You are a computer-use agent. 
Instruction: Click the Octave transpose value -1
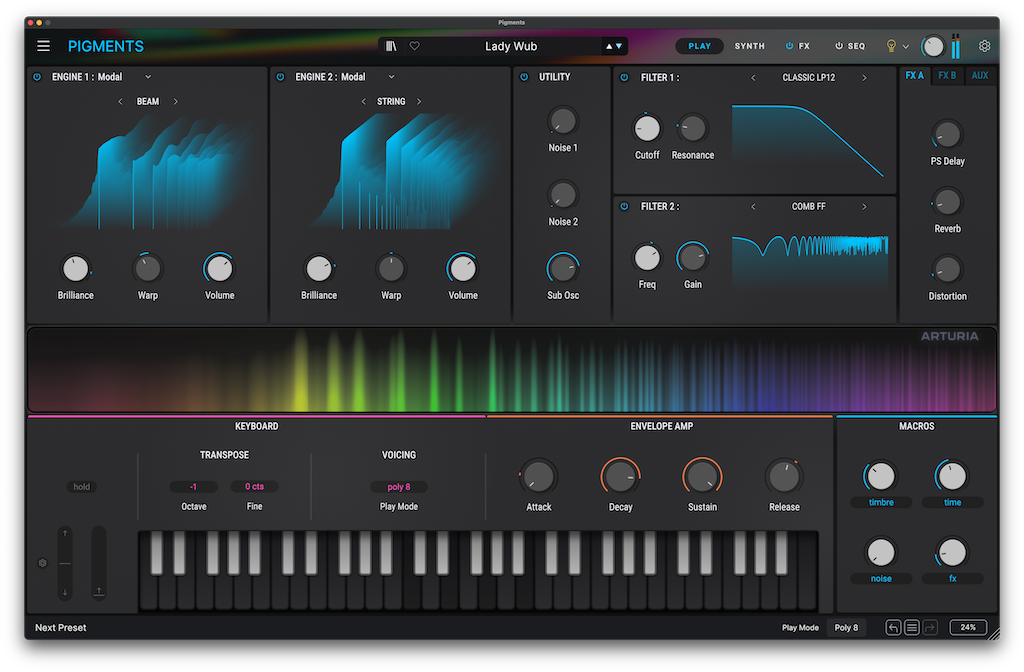193,487
